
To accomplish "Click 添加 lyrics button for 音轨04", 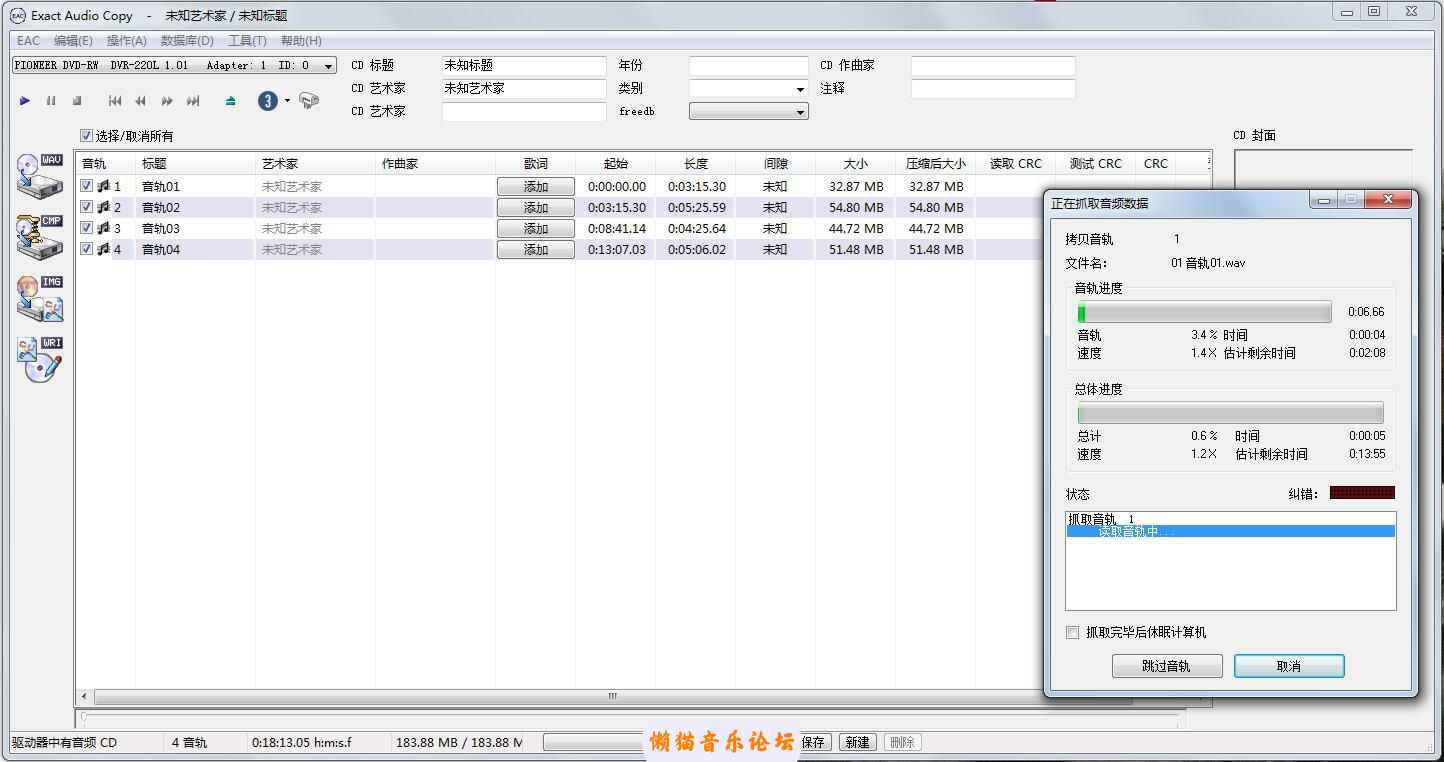I will pyautogui.click(x=536, y=250).
